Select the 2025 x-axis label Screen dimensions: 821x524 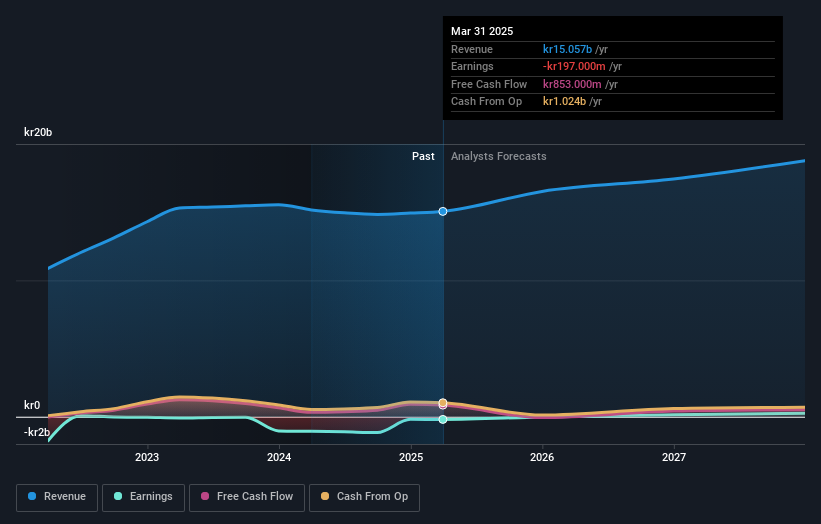pyautogui.click(x=411, y=458)
